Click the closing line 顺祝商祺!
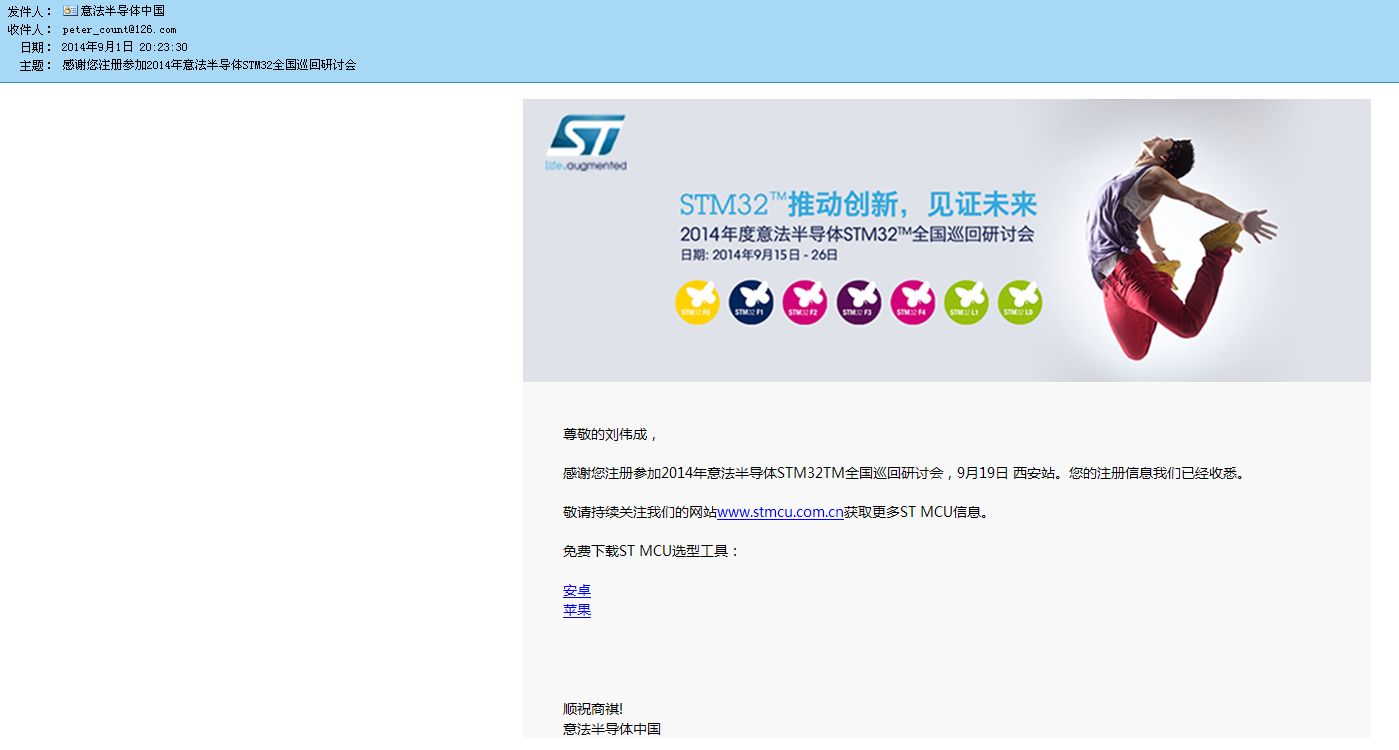Image resolution: width=1399 pixels, height=750 pixels. pos(593,710)
